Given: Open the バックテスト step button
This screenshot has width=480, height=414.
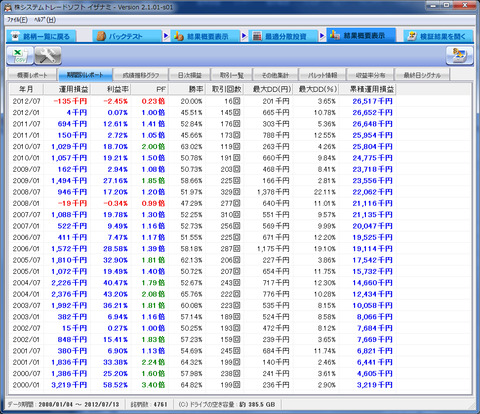Looking at the screenshot, I should pos(127,36).
